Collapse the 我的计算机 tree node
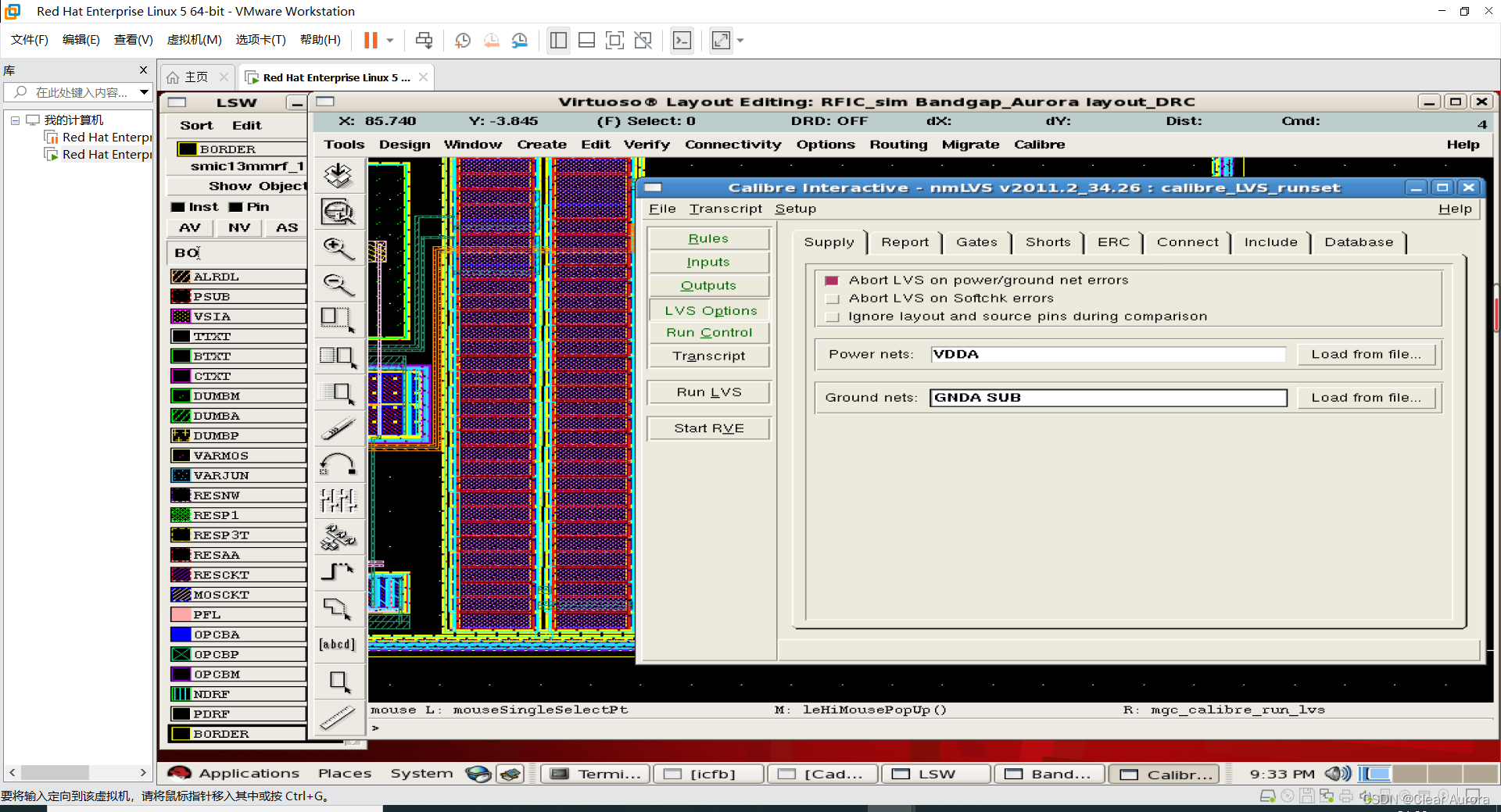This screenshot has height=812, width=1501. [15, 120]
